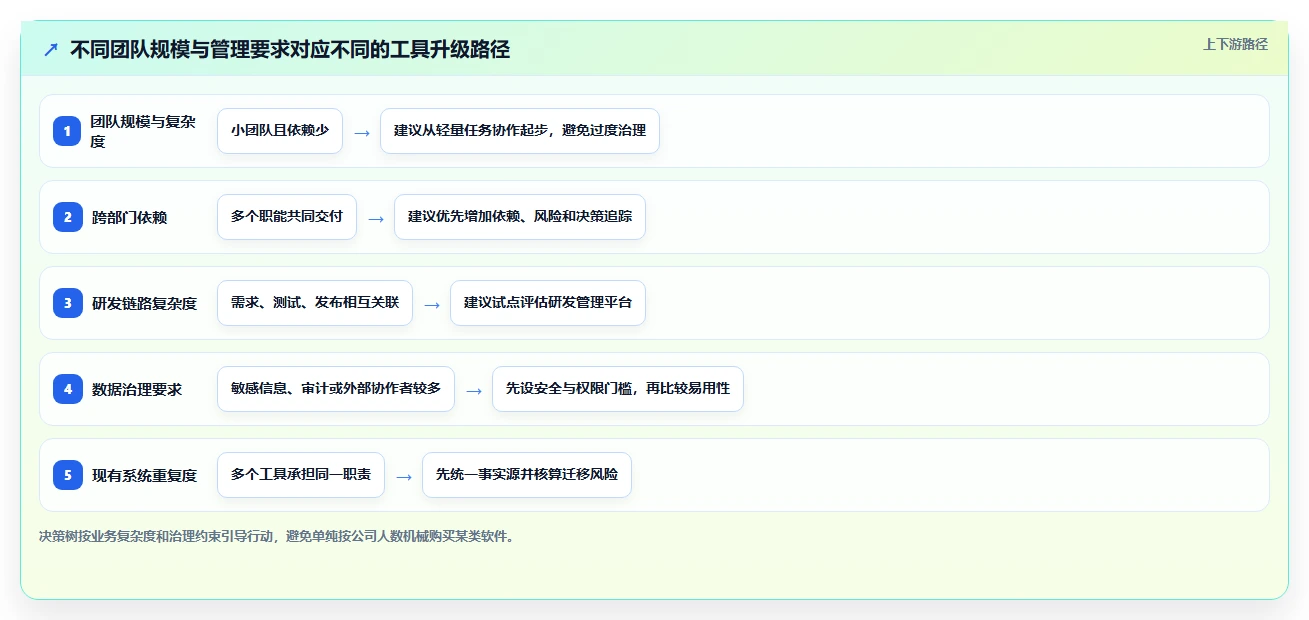Click the 研发链路复杂度 row label
The height and width of the screenshot is (620, 1309).
click(144, 303)
